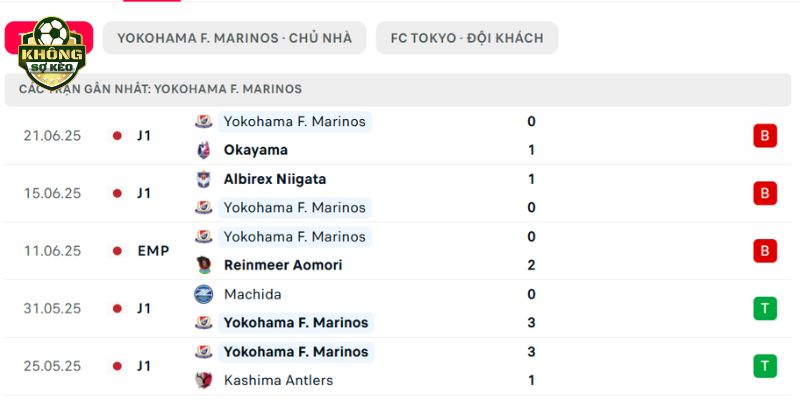This screenshot has width=800, height=400.
Task: Click the Machida round blue crest
Action: tap(204, 294)
